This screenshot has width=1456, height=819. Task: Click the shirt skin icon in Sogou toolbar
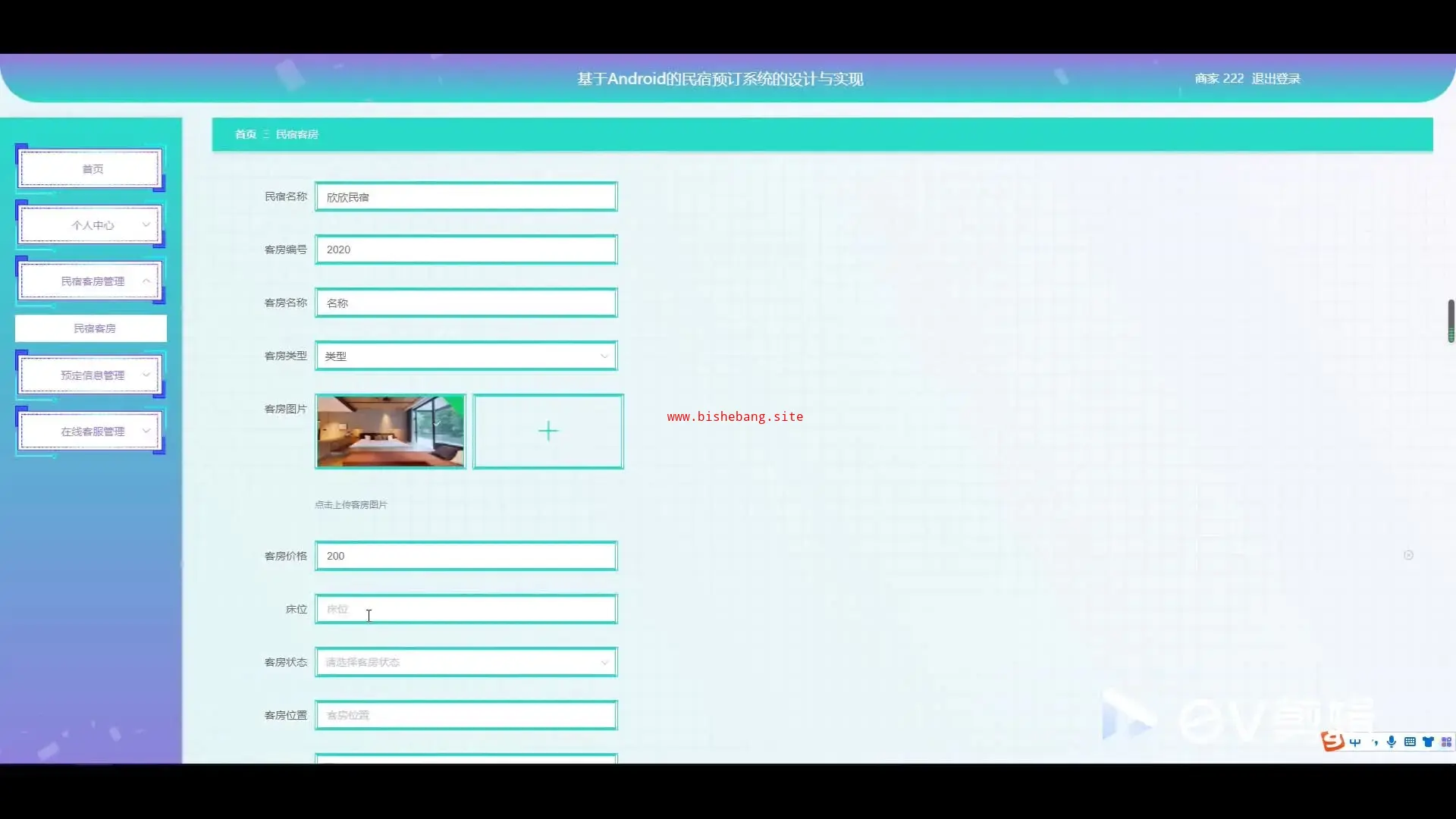(1428, 742)
